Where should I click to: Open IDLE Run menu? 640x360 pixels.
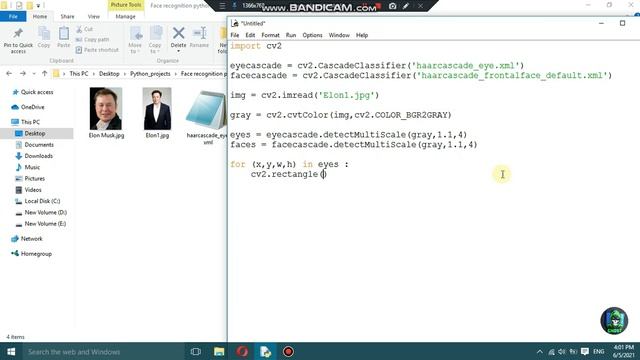[x=291, y=35]
